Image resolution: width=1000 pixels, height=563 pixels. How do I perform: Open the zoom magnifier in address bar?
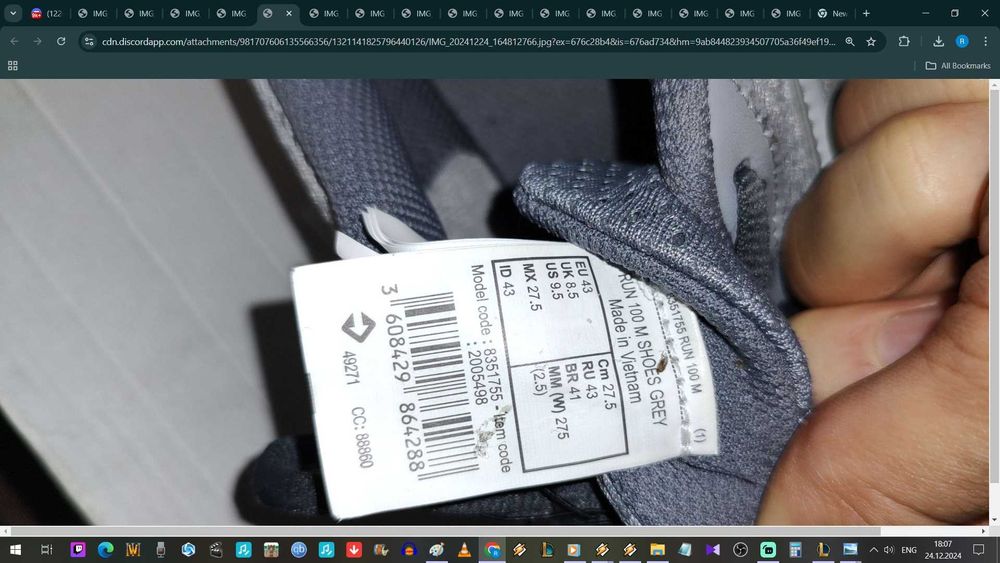tap(850, 41)
